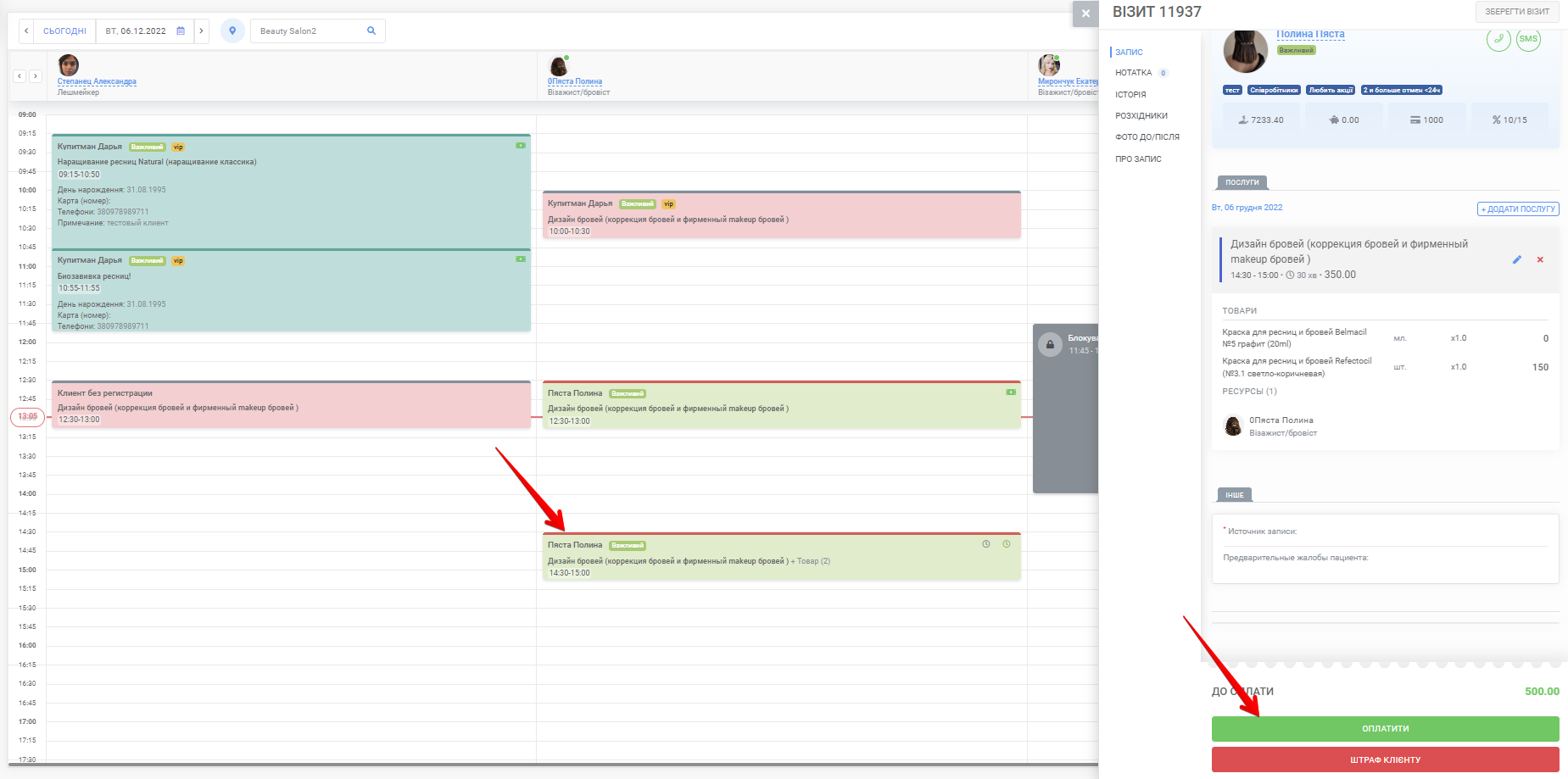Click product Краска Belmacil №5 графит row
The image size is (1568, 779).
coord(1385,338)
